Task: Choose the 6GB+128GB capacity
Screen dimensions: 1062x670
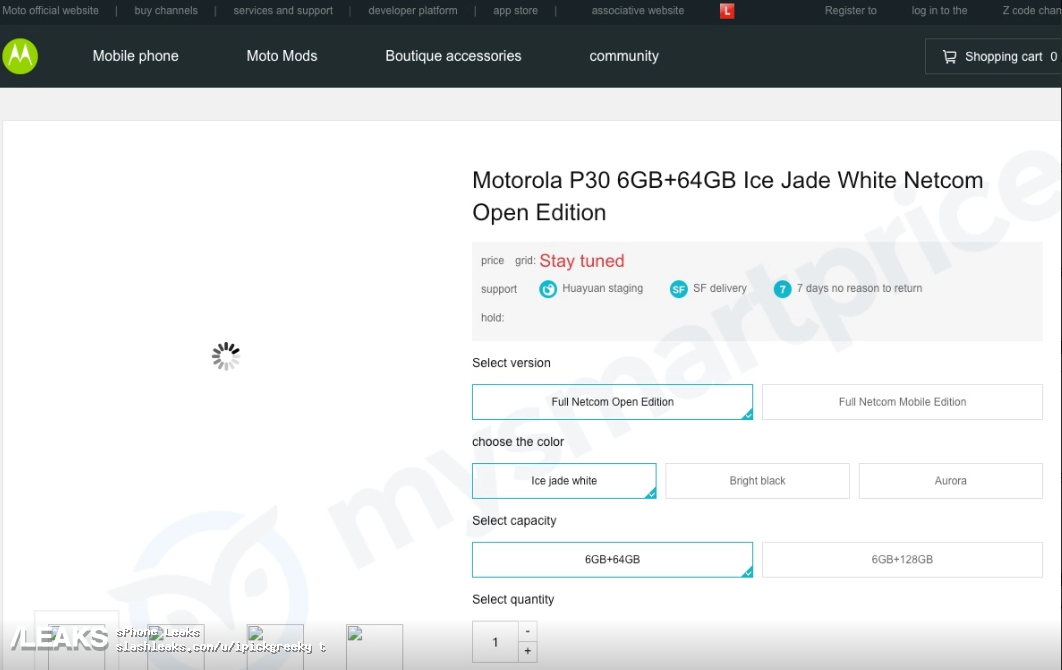Action: click(x=901, y=559)
